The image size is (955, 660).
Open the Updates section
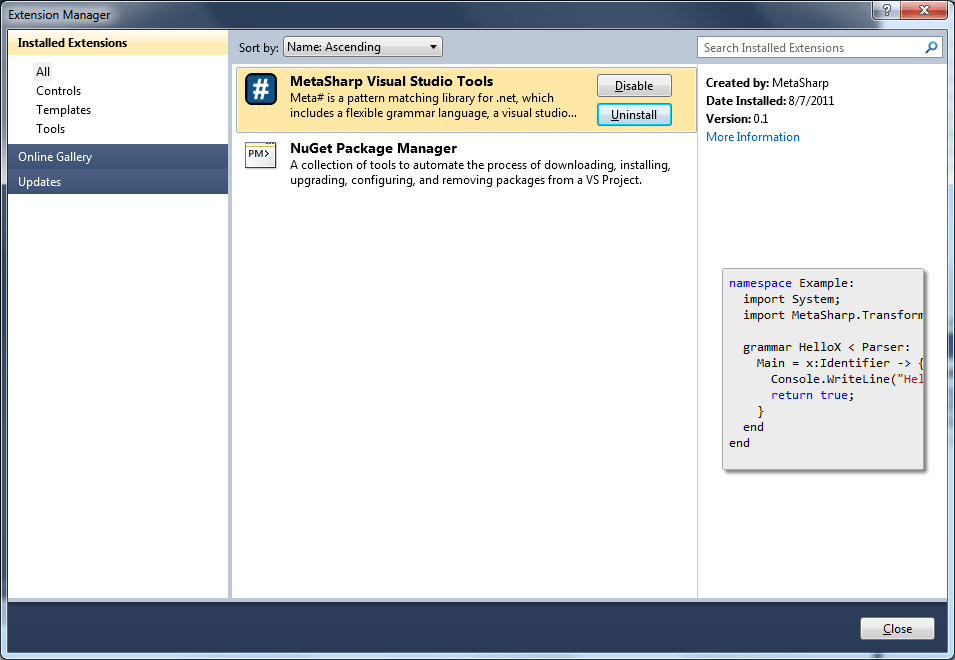pos(118,181)
